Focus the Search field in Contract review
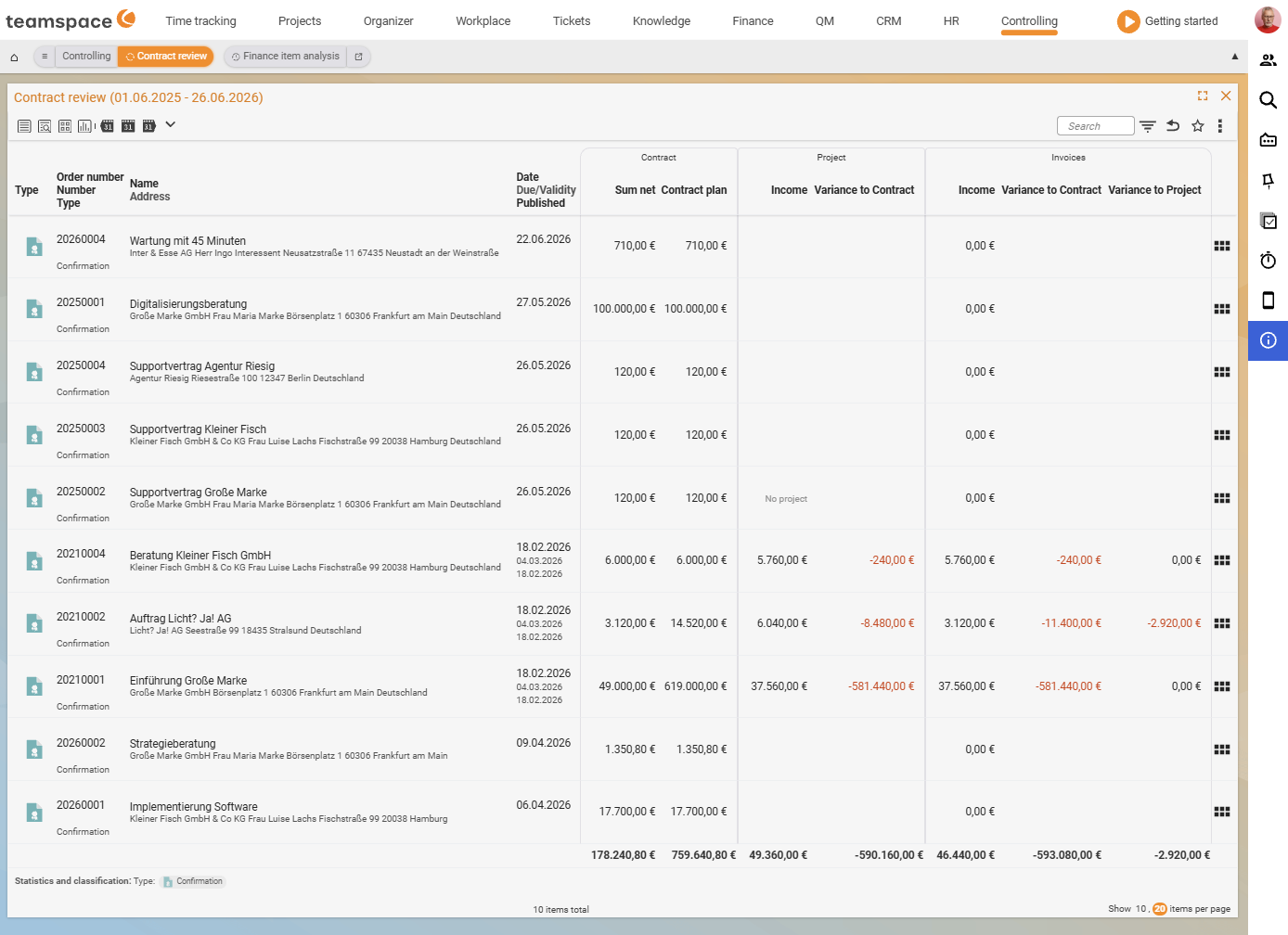 [1095, 126]
